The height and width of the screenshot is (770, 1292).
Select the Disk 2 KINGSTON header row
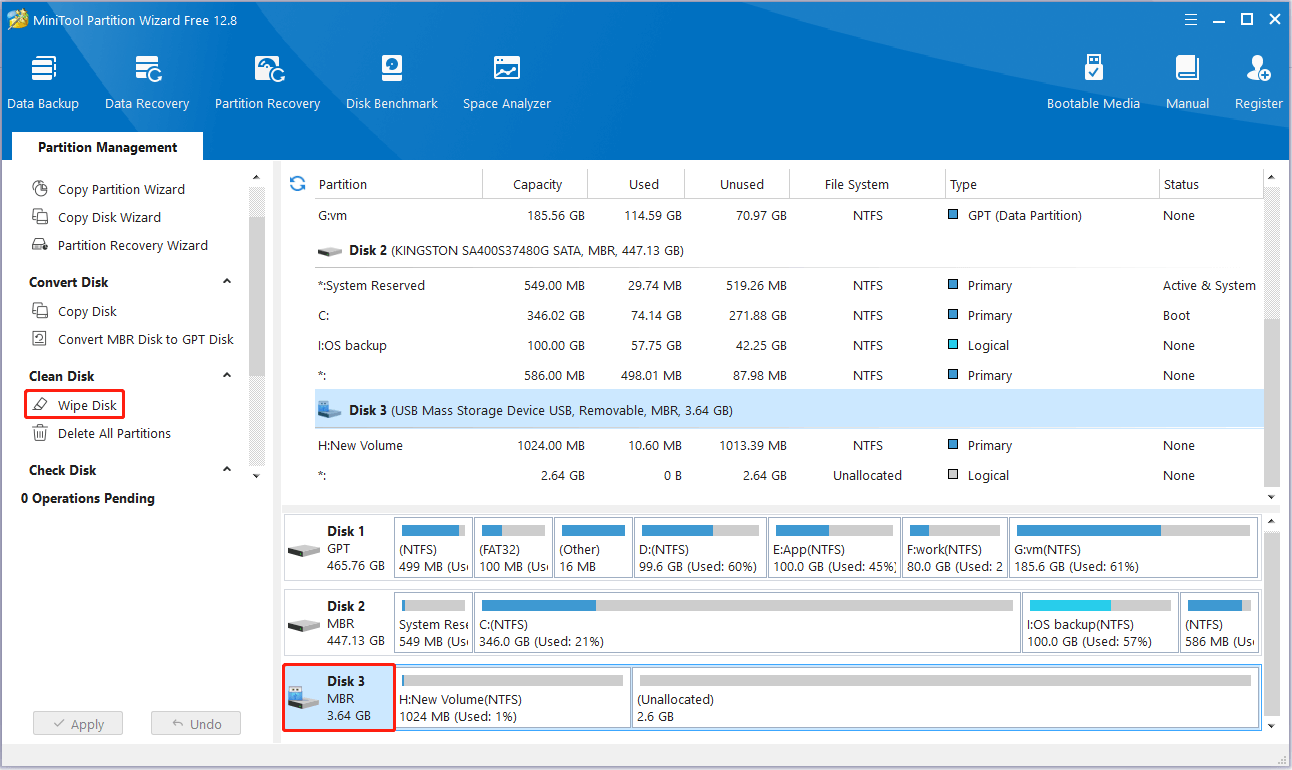788,250
